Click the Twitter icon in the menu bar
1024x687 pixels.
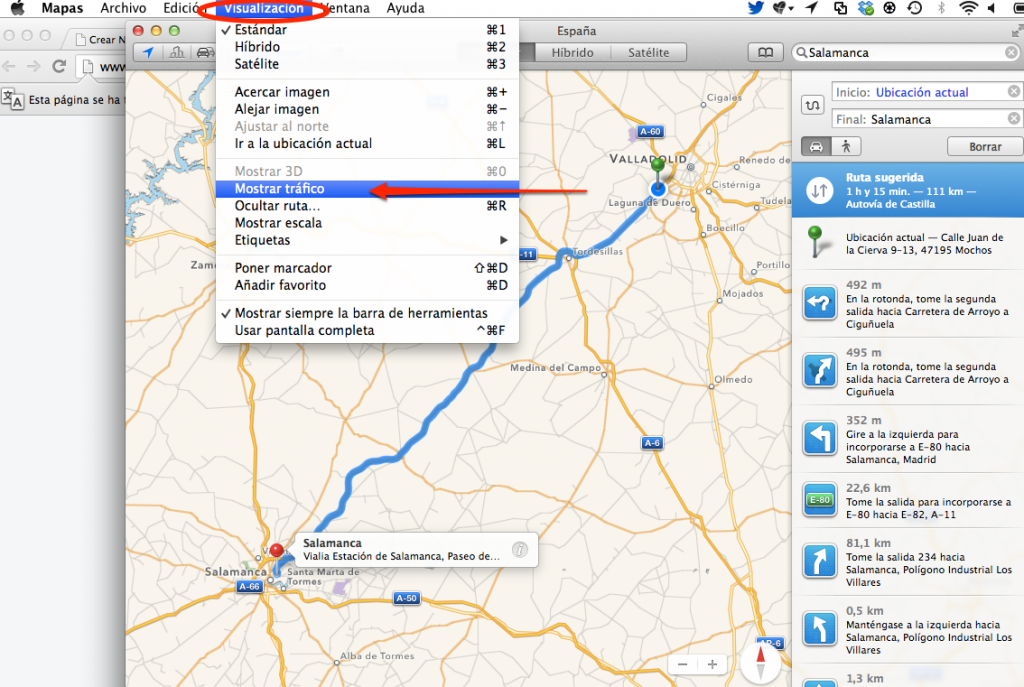tap(756, 8)
